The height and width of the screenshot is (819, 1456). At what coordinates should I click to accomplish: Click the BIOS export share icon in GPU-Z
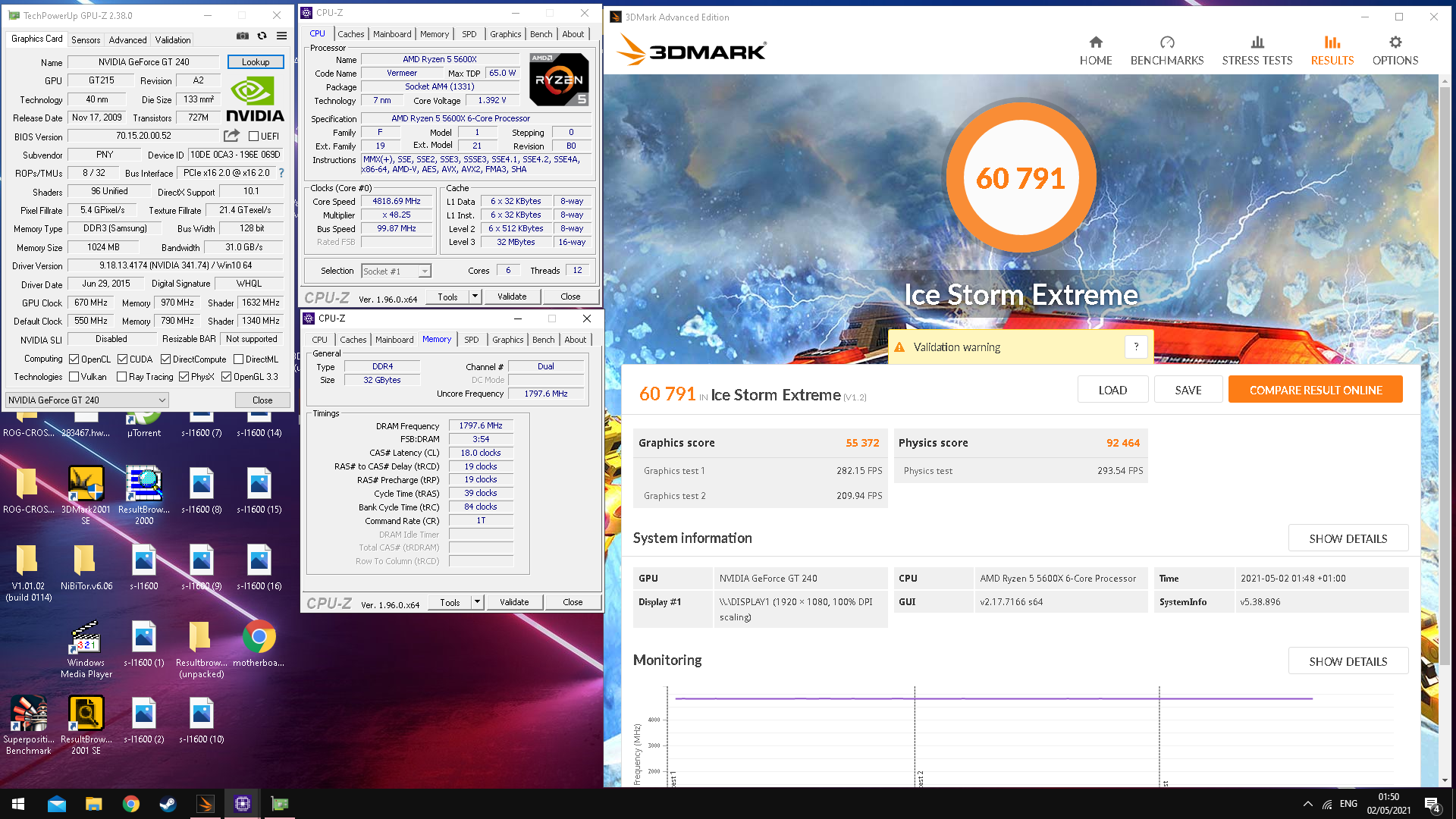(x=232, y=136)
